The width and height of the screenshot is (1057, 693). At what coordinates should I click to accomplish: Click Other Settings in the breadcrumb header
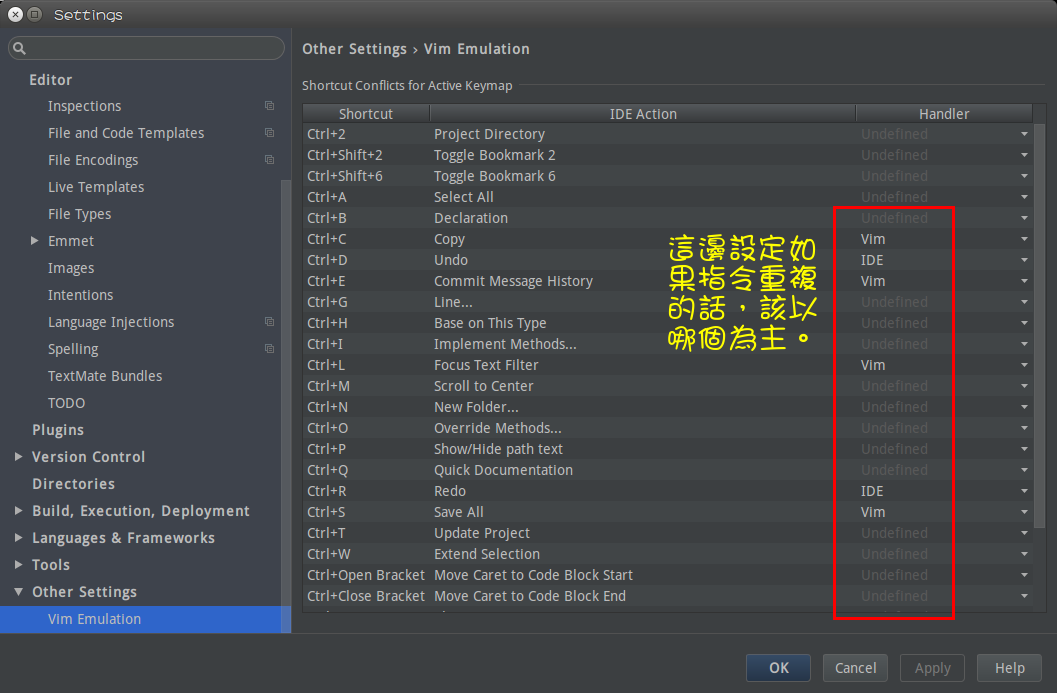coord(354,48)
